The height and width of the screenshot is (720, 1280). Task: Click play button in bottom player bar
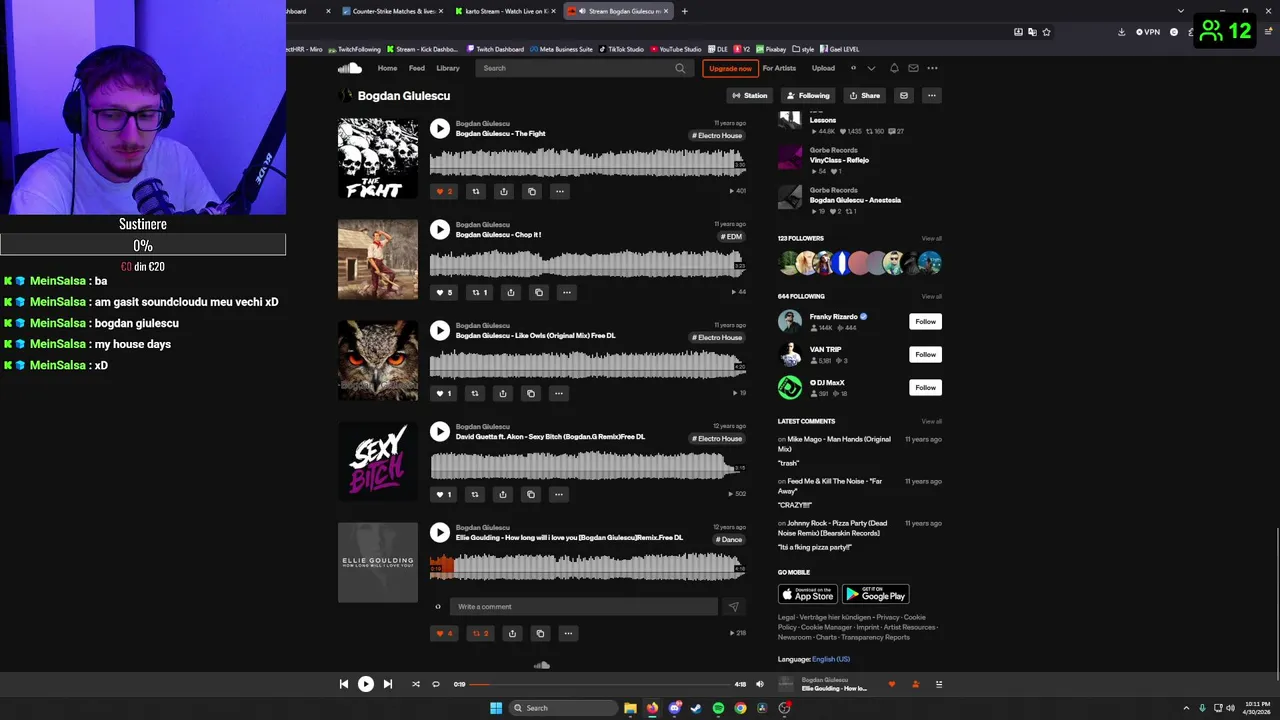[x=366, y=684]
